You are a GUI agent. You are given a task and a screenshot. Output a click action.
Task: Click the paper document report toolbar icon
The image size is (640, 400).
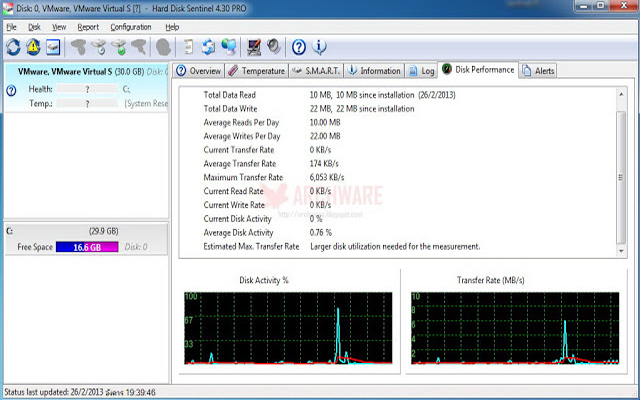click(188, 47)
